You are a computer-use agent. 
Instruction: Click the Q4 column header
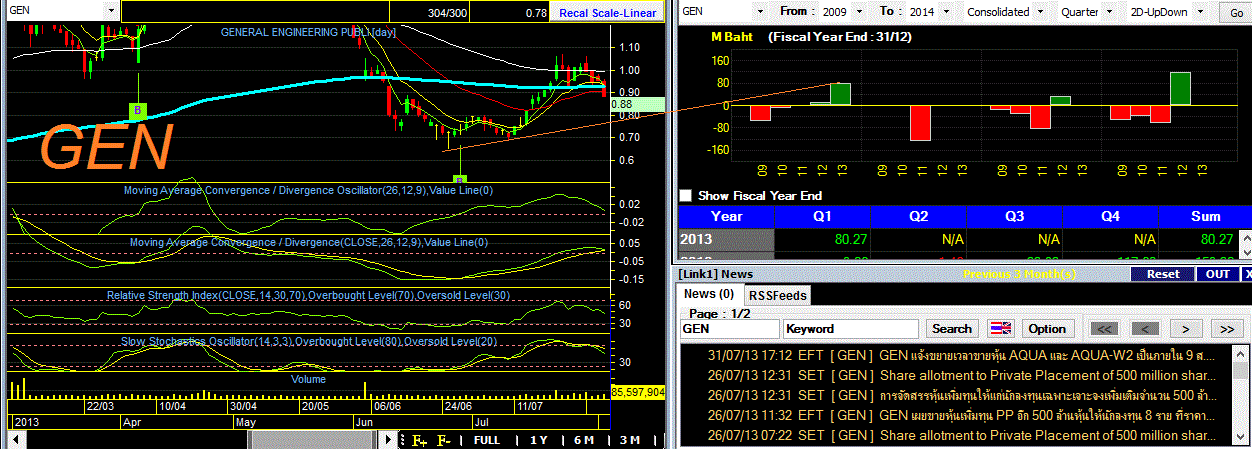click(1112, 216)
